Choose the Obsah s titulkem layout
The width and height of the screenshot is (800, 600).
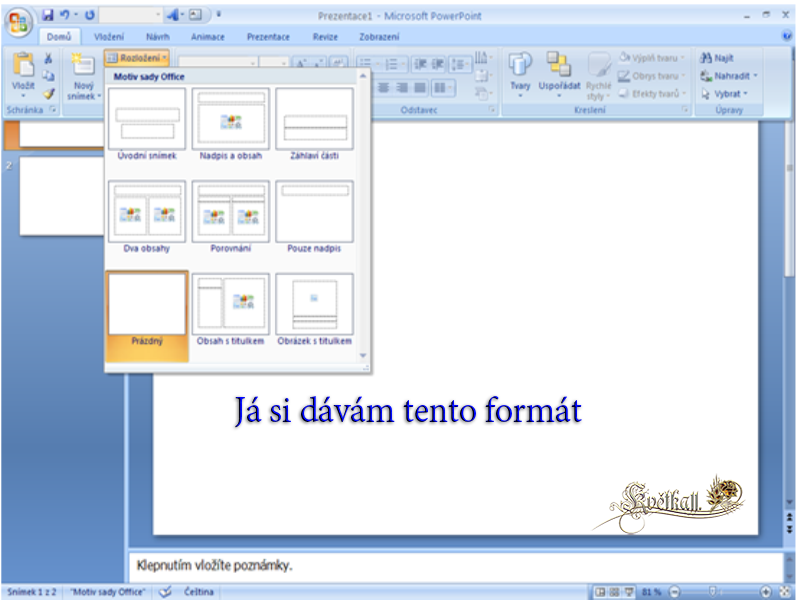[x=231, y=310]
